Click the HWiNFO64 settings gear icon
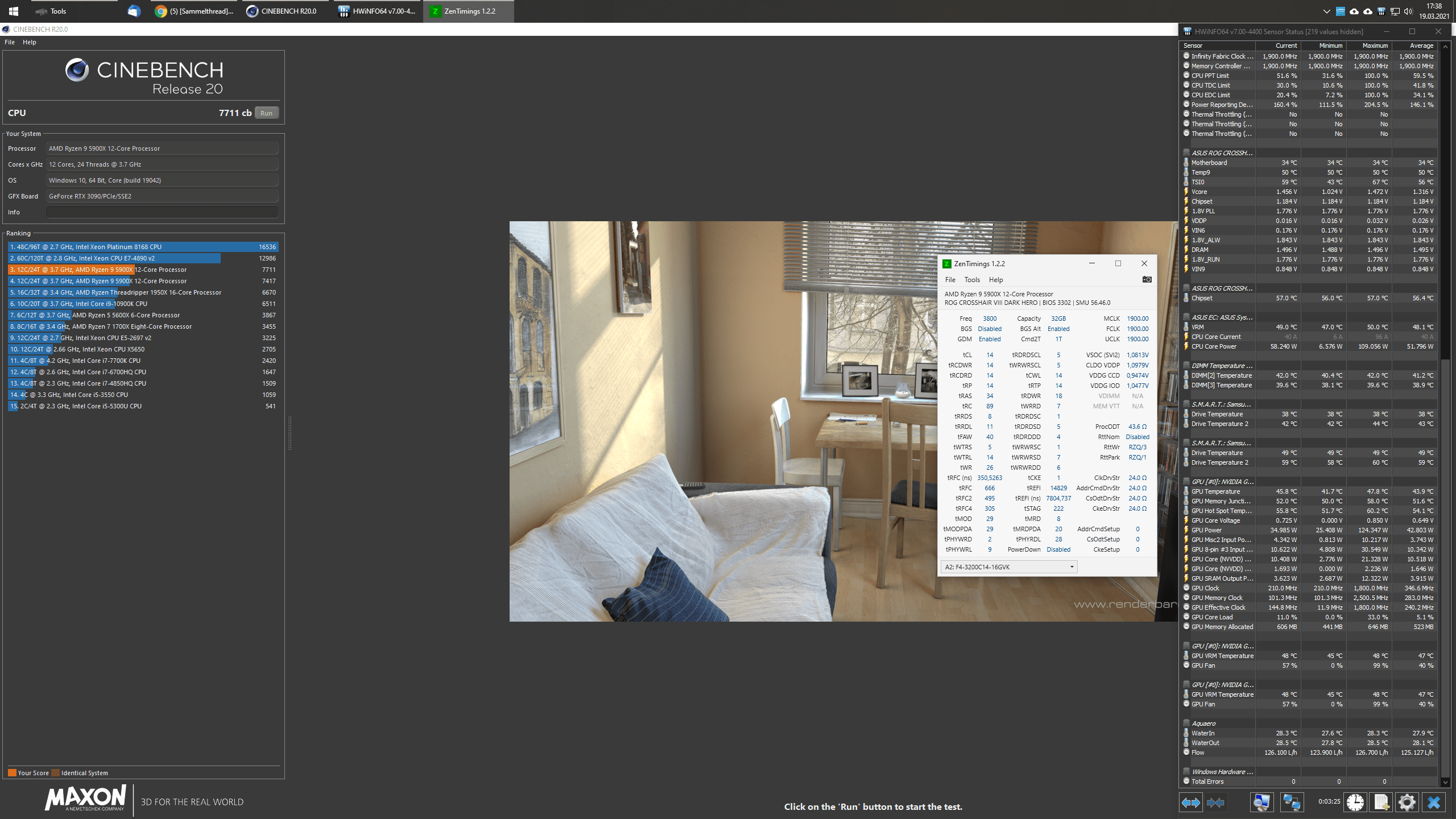The image size is (1456, 819). coord(1409,805)
